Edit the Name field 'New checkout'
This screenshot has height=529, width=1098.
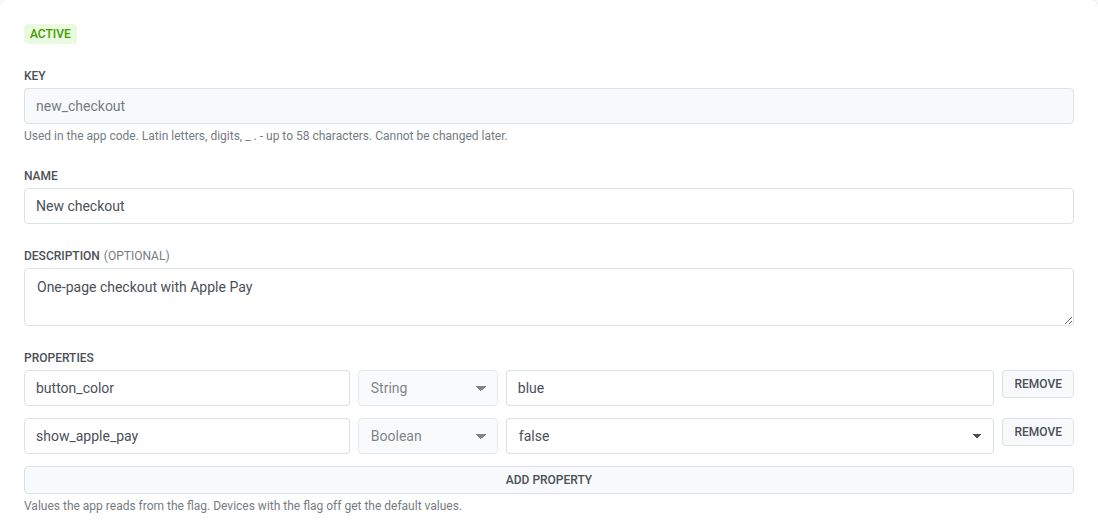point(548,206)
